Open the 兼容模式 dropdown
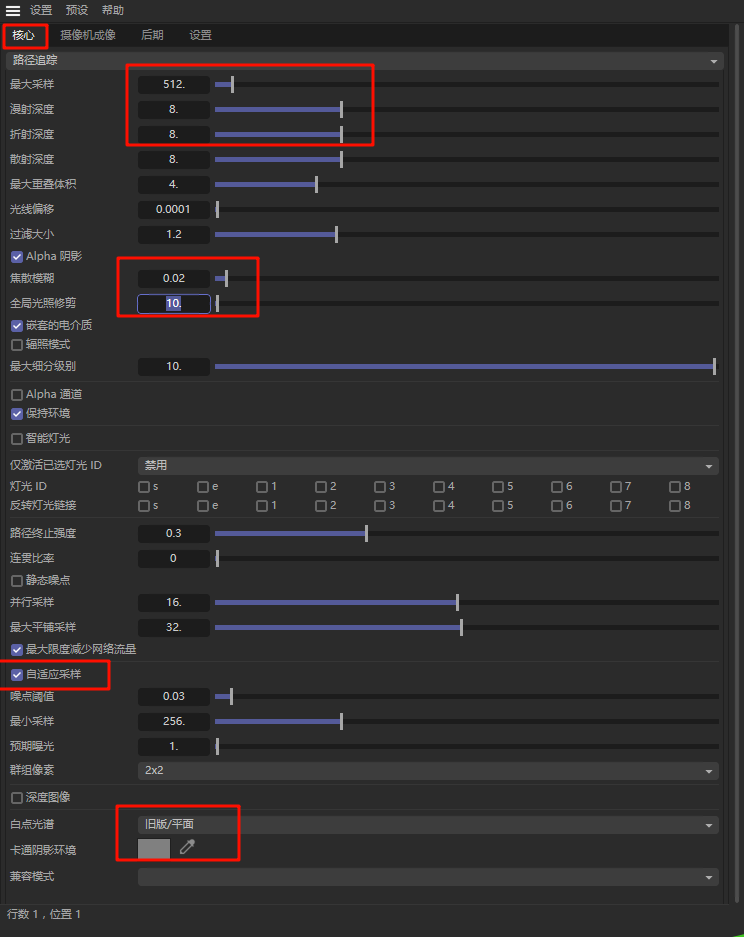 pyautogui.click(x=428, y=877)
